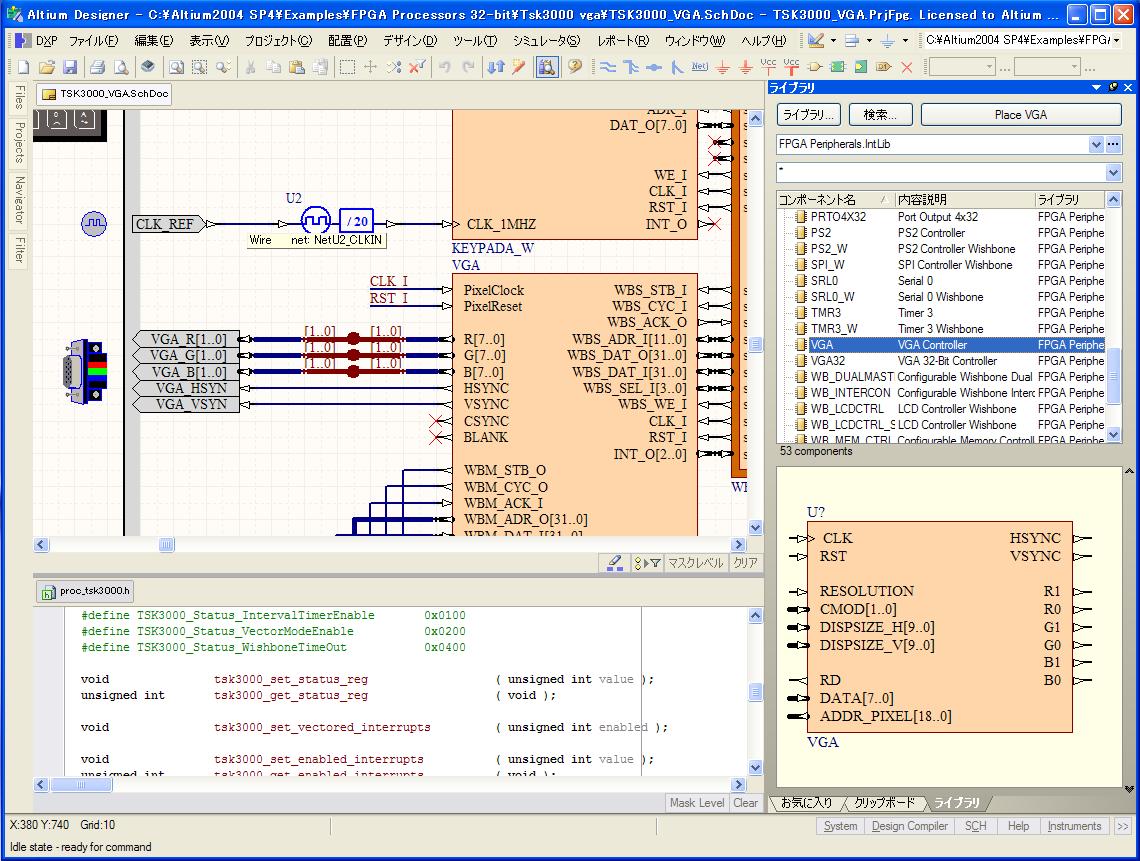Place a VCC power port

tap(768, 68)
